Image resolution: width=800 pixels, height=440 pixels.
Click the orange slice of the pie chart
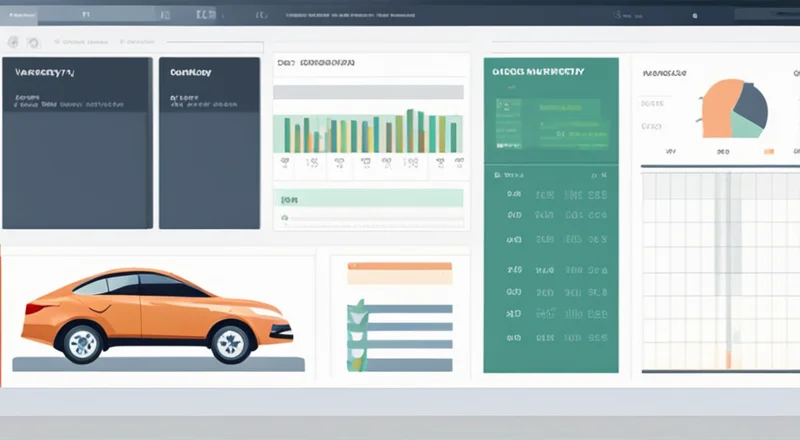point(719,108)
